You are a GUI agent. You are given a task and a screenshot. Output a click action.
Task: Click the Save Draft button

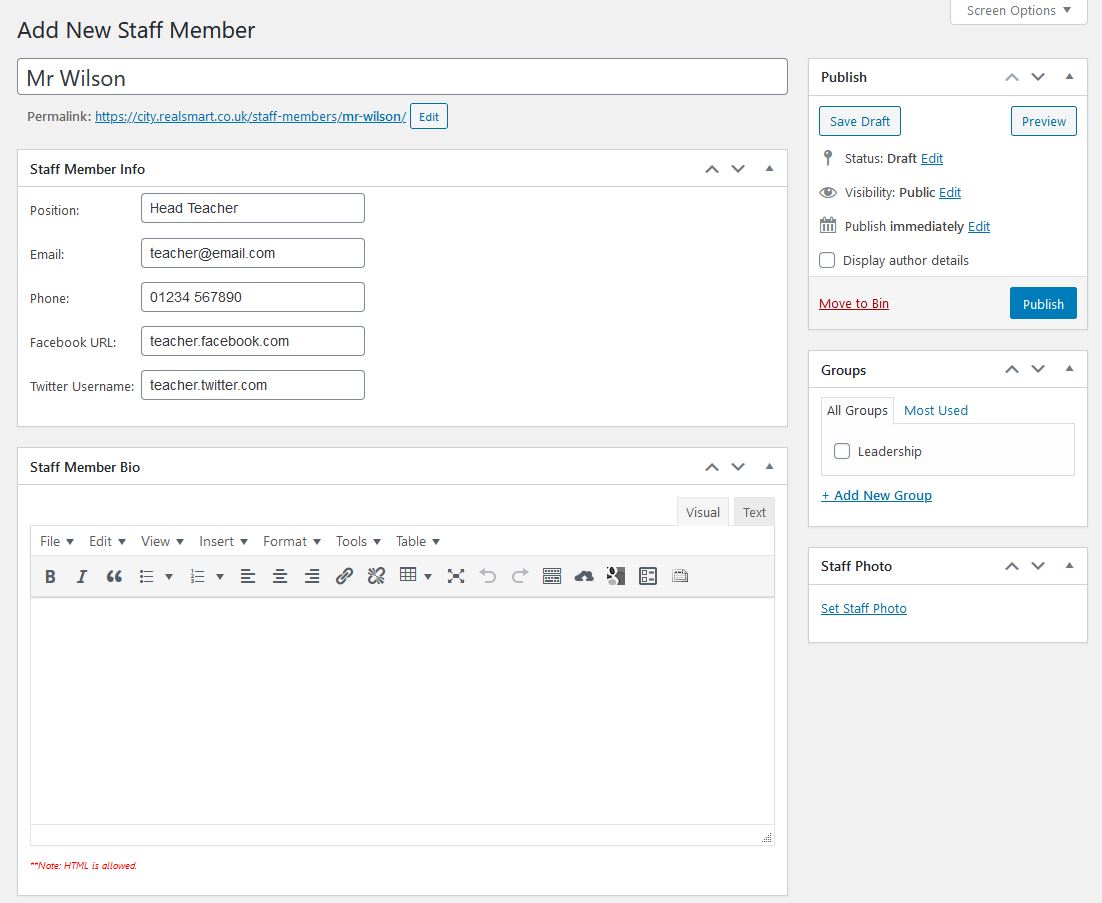tap(860, 121)
